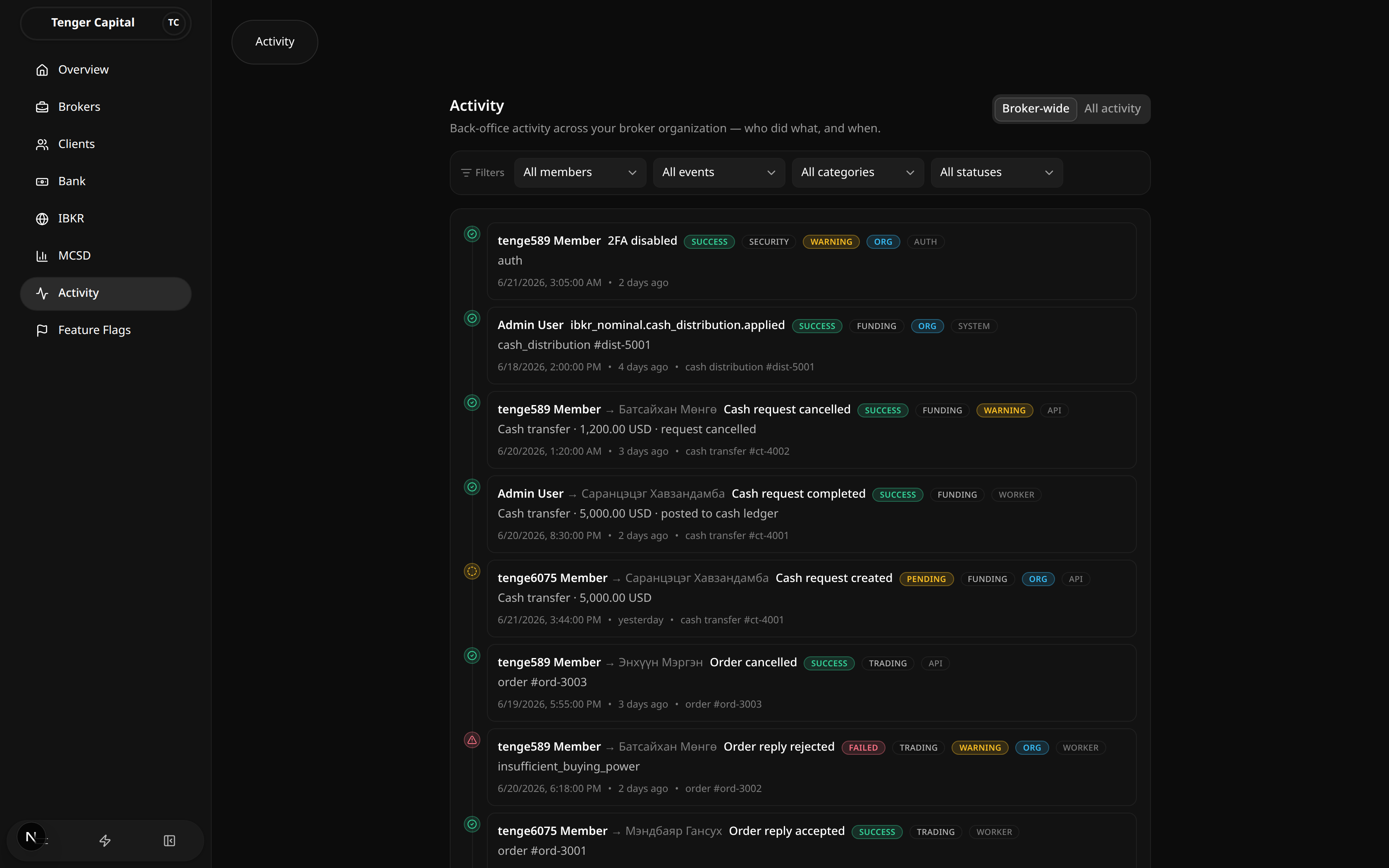Open the Tenger Capital organization switcher
1389x868 pixels.
click(x=105, y=23)
